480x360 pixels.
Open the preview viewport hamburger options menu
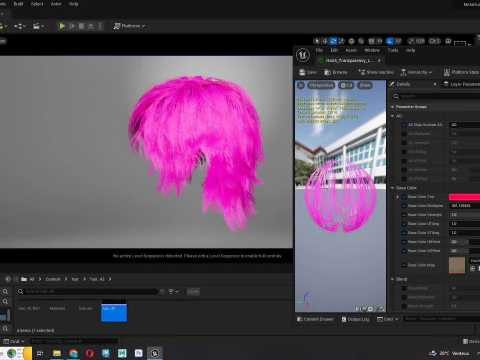[x=301, y=85]
